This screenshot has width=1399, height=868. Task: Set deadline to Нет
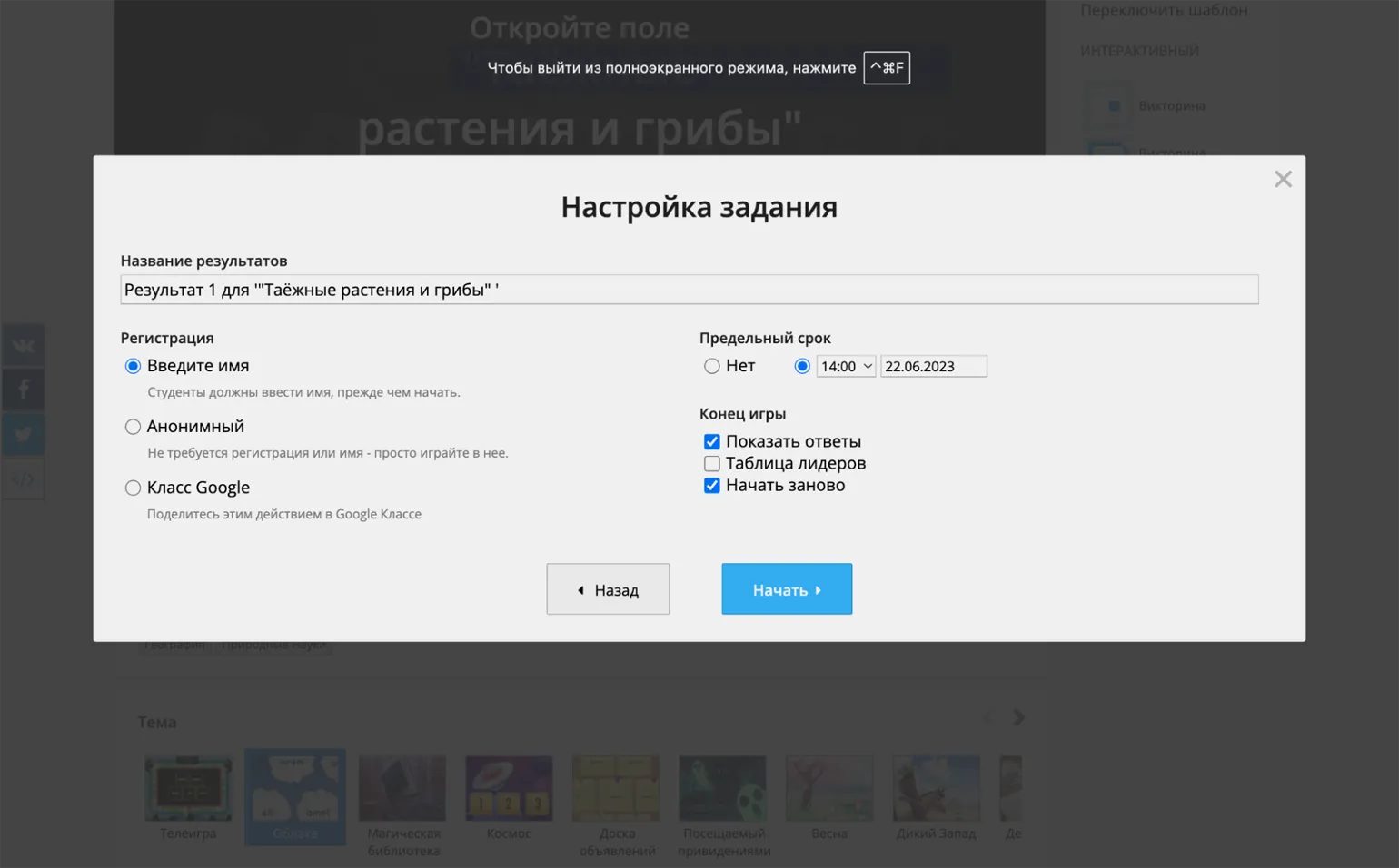(712, 366)
